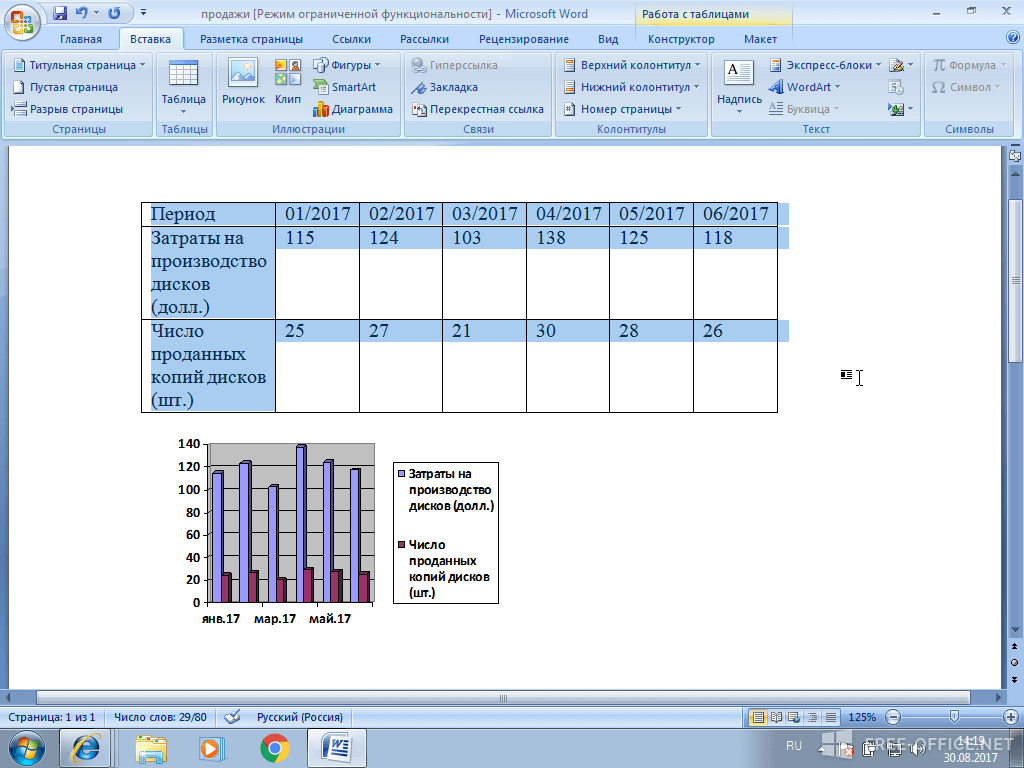Image resolution: width=1024 pixels, height=768 pixels.
Task: Click the RU keyboard language indicator
Action: (x=793, y=745)
